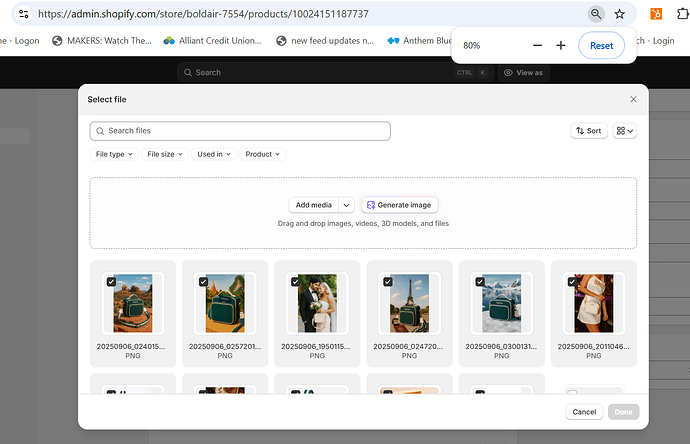Open Alliant Credit Union bookmark
This screenshot has height=444, width=690.
point(213,41)
